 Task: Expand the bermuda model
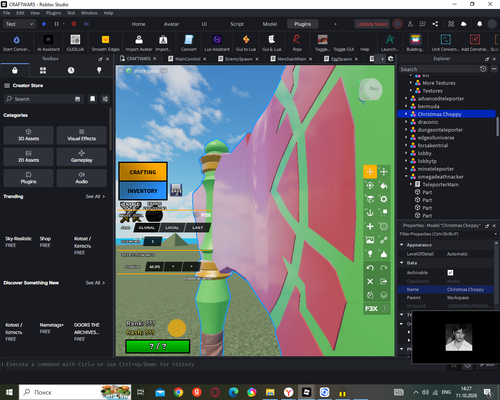406,106
